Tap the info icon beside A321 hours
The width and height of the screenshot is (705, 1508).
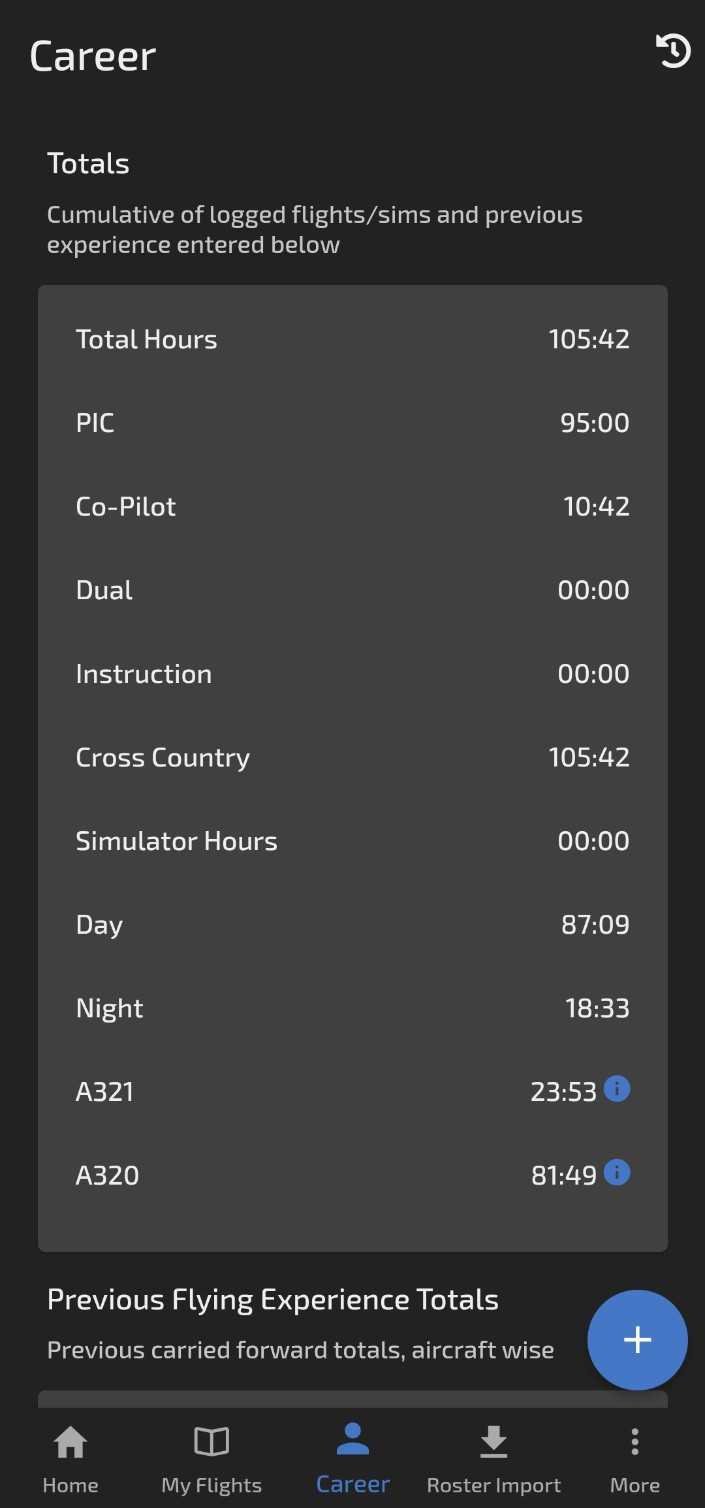point(617,1088)
